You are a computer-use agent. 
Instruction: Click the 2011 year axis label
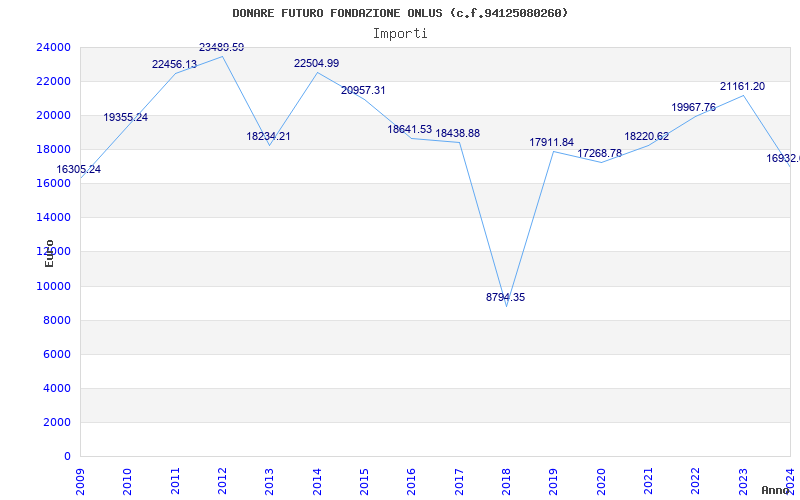click(x=176, y=481)
